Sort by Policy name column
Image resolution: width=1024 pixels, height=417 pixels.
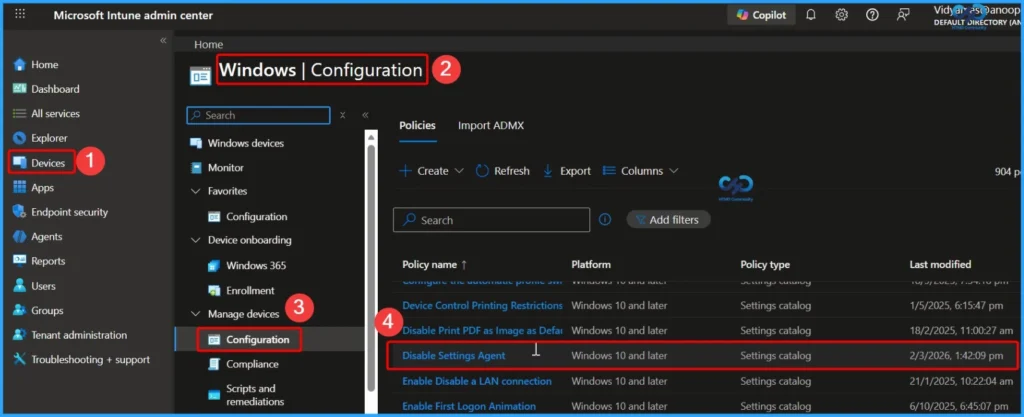pos(435,264)
